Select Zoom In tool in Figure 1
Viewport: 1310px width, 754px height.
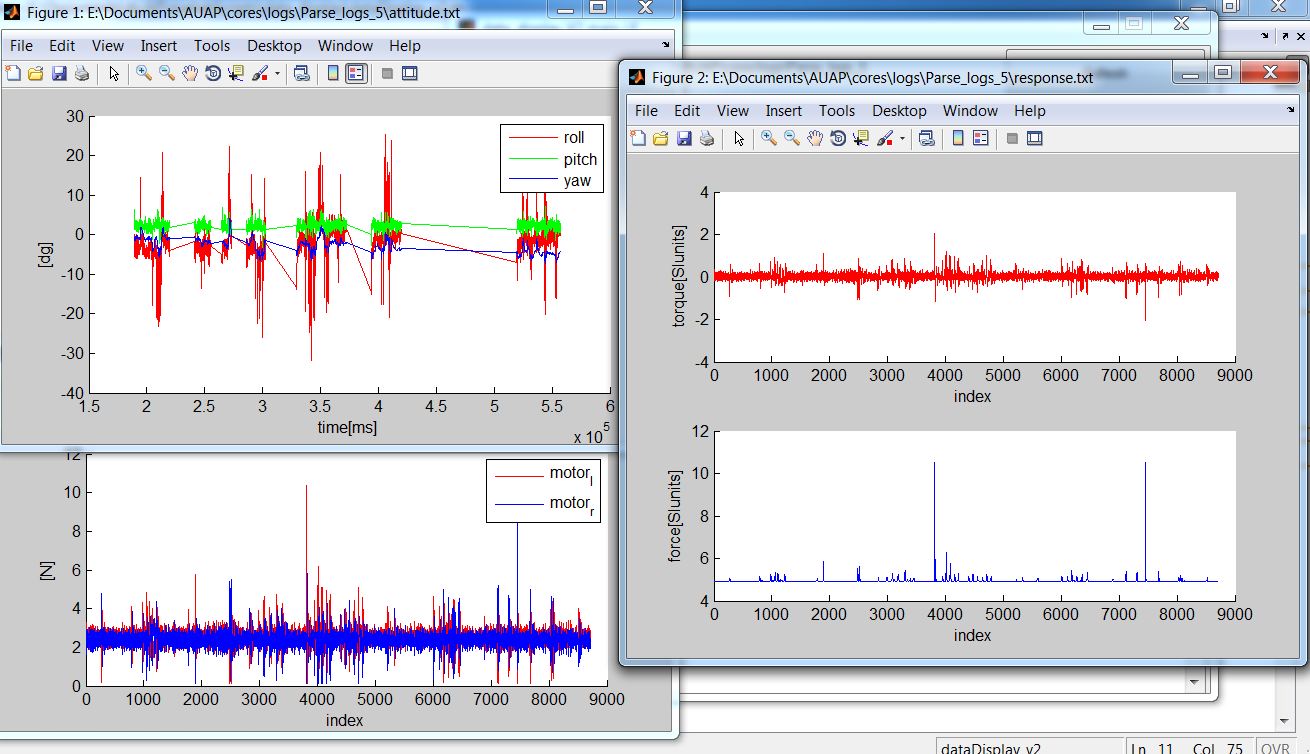tap(143, 73)
